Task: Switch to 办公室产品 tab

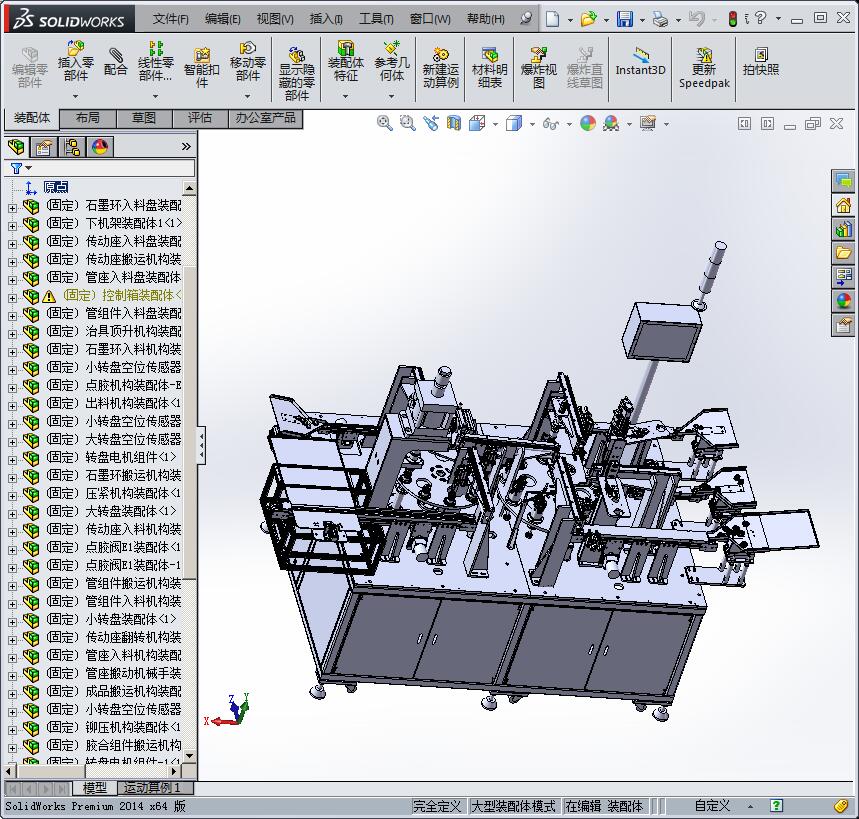Action: (x=265, y=118)
